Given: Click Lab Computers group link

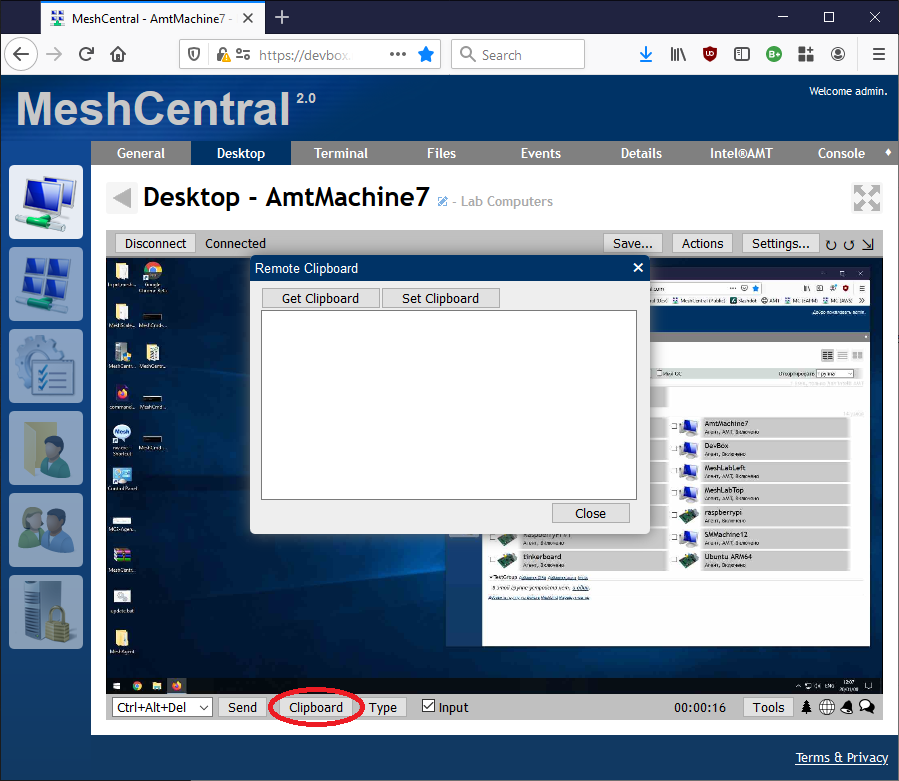Looking at the screenshot, I should point(507,201).
